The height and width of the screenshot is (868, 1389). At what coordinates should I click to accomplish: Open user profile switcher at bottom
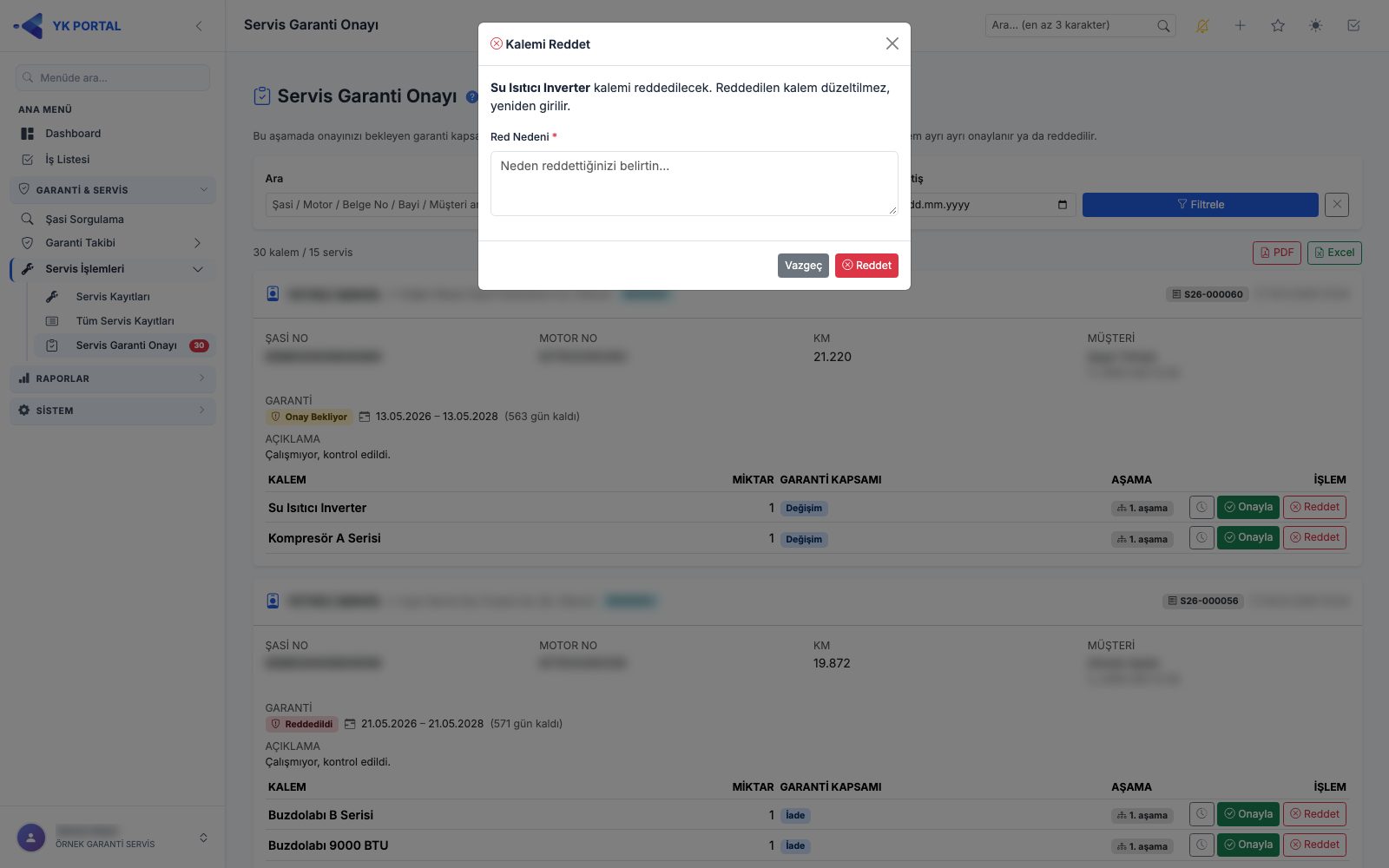click(x=203, y=838)
